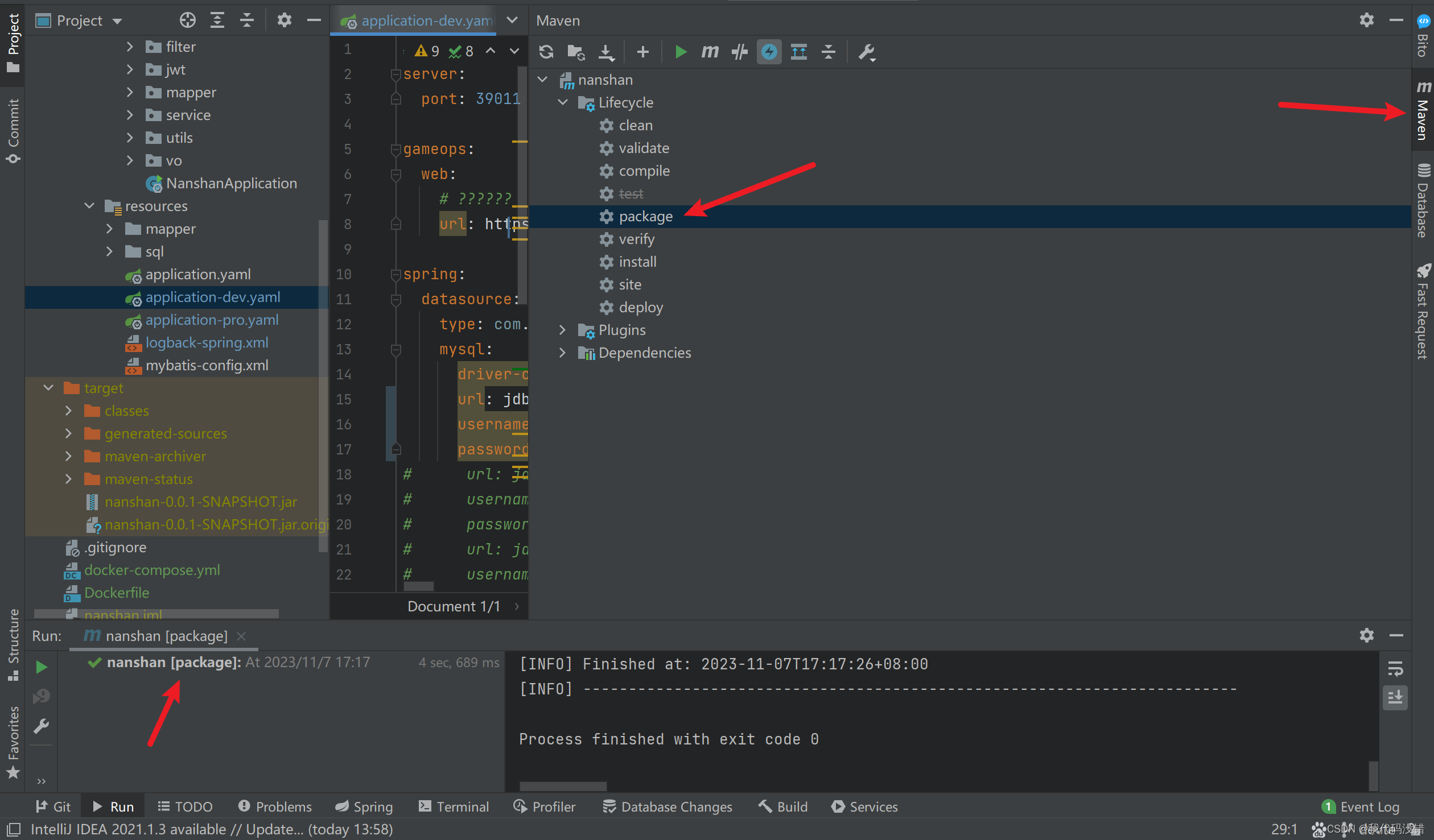Open Database sidebar panel
Image resolution: width=1434 pixels, height=840 pixels.
(x=1423, y=200)
